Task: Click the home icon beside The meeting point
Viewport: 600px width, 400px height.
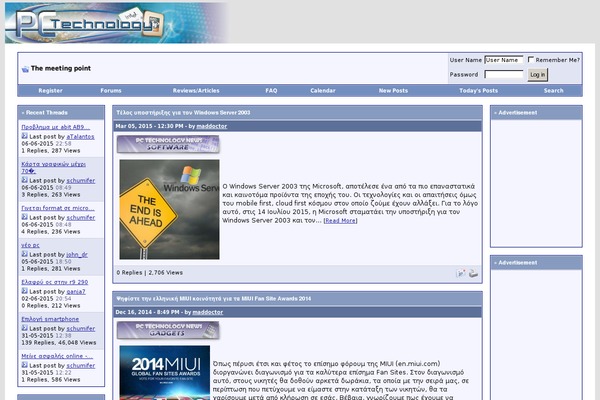Action: pos(25,69)
